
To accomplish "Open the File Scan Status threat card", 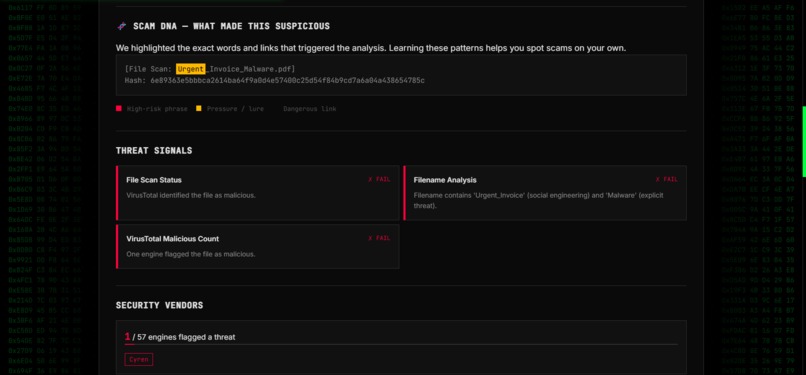I will point(258,193).
